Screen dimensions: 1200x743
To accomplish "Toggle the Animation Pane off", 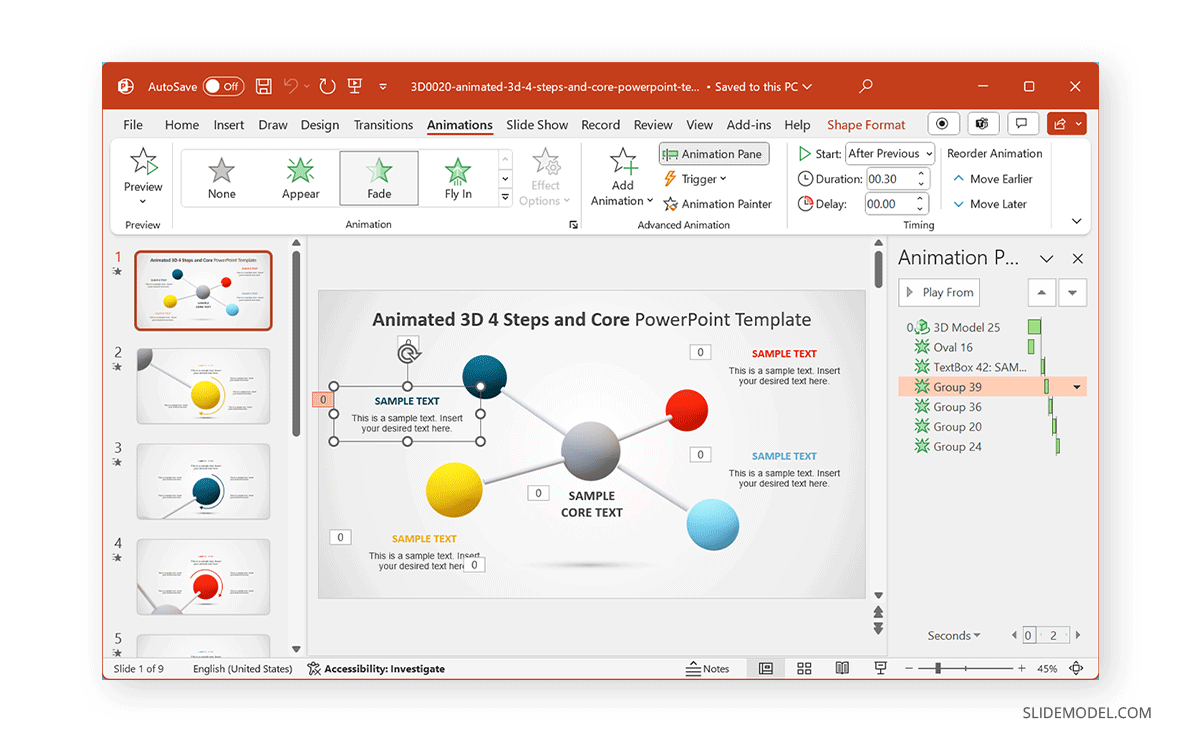I will (713, 153).
